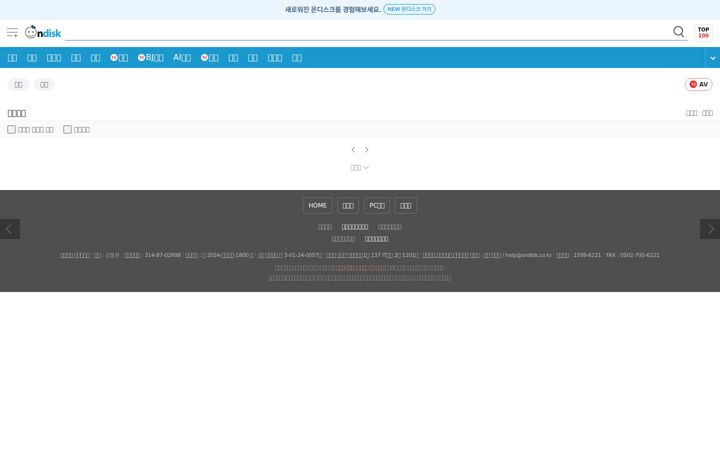This screenshot has height=450, width=720.
Task: Go to next page with the right pagination chevron
Action: pos(366,150)
